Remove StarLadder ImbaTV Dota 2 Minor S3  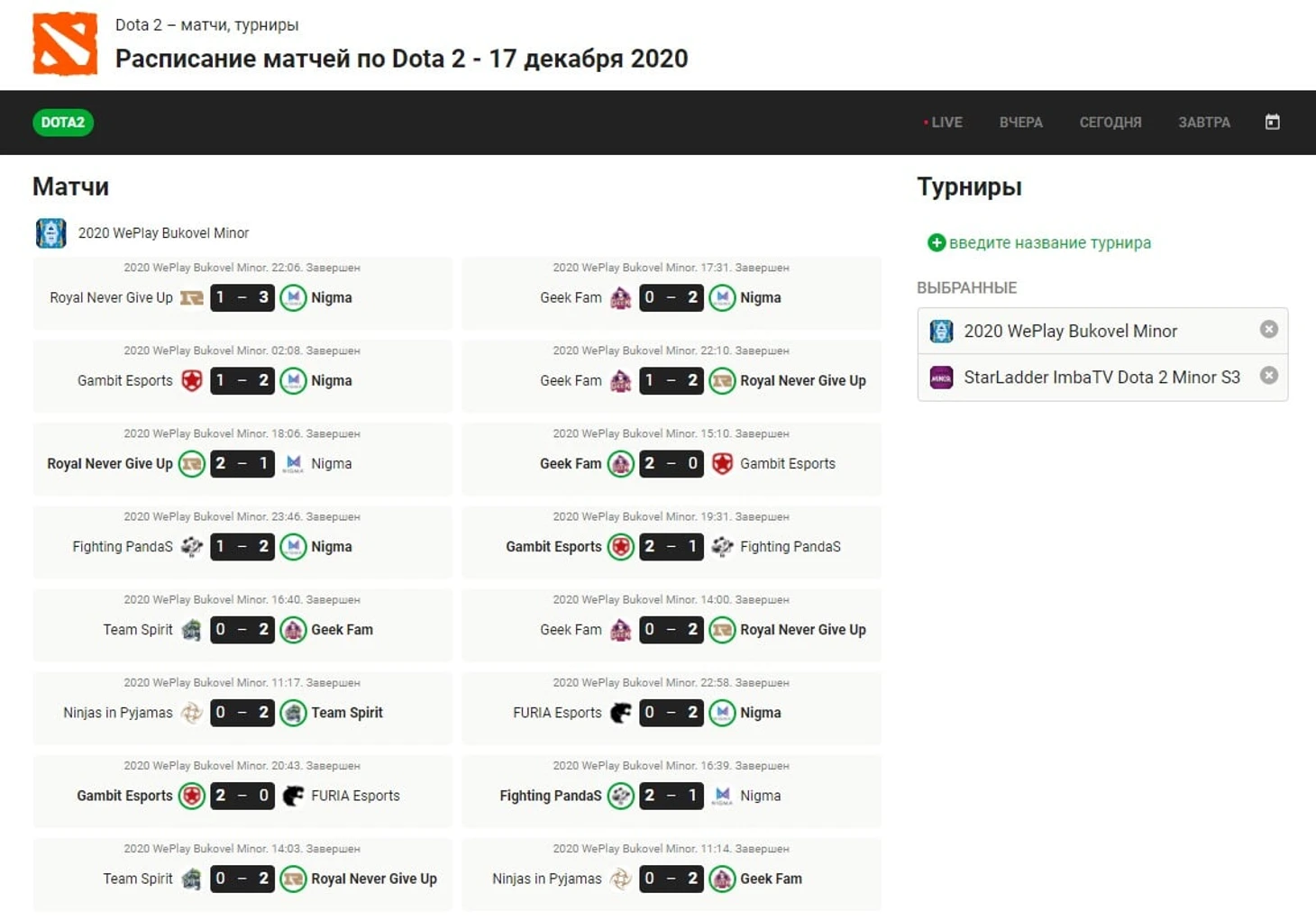[x=1268, y=376]
